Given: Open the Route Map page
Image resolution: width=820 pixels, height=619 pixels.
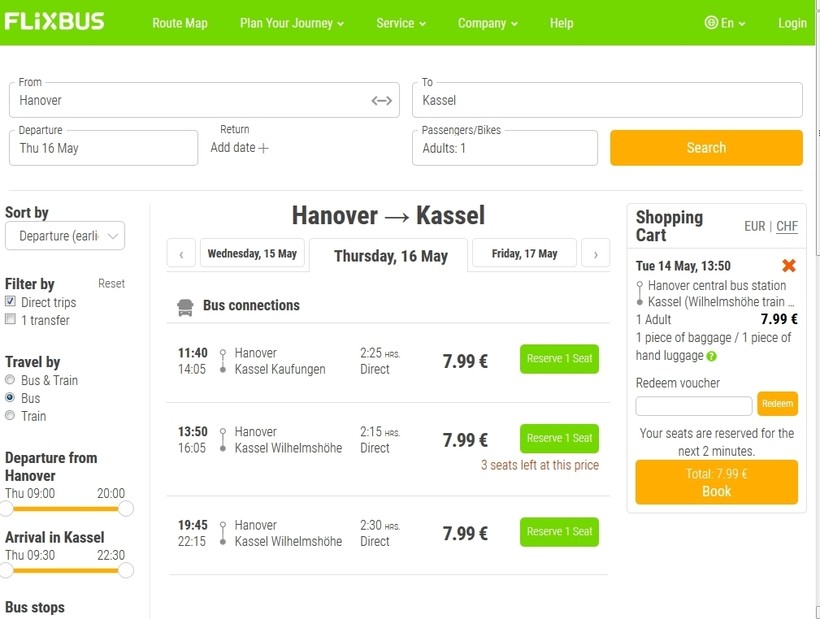Looking at the screenshot, I should [180, 23].
